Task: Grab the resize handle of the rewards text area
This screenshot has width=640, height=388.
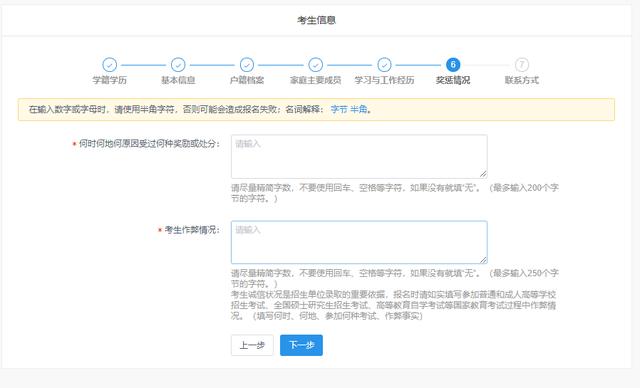Action: 483,174
